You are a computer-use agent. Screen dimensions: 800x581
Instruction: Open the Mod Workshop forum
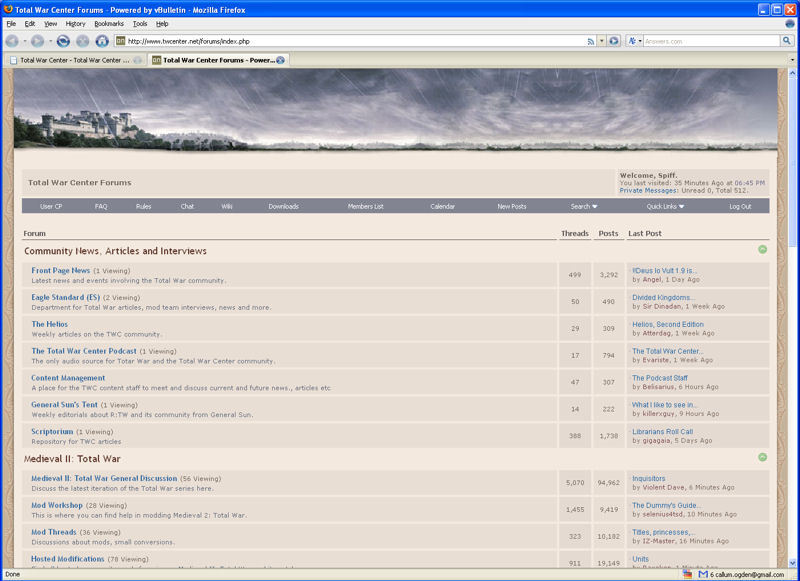pyautogui.click(x=57, y=506)
